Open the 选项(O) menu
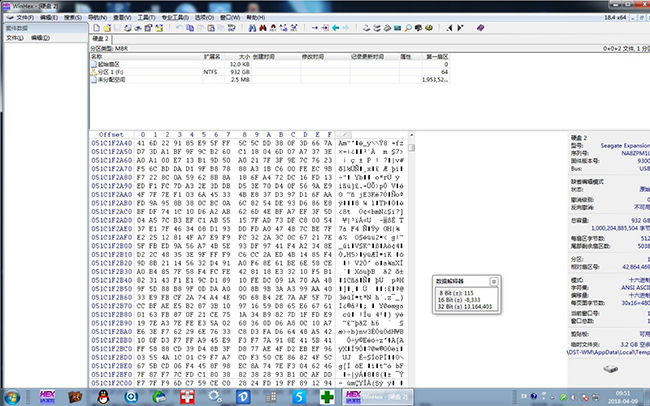This screenshot has height=406, width=650. pos(204,17)
